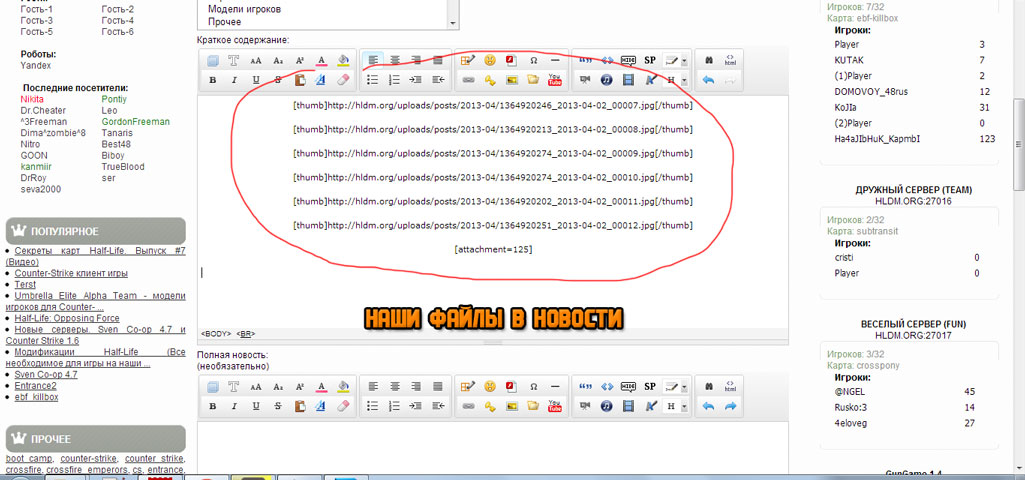The height and width of the screenshot is (480, 1025).
Task: Click redo arrow in full news toolbar
Action: click(730, 406)
